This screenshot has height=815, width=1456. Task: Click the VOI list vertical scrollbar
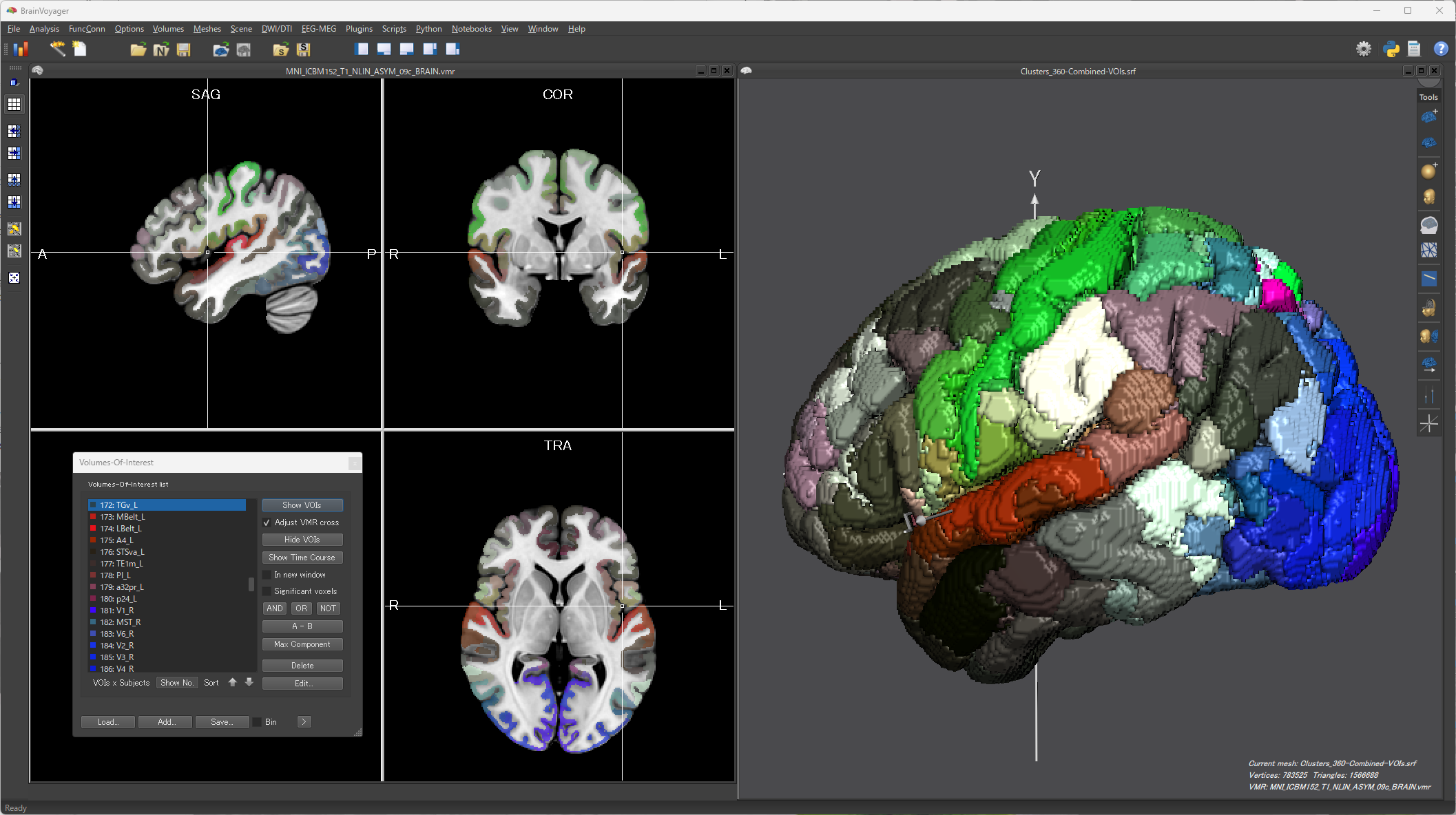[x=251, y=585]
